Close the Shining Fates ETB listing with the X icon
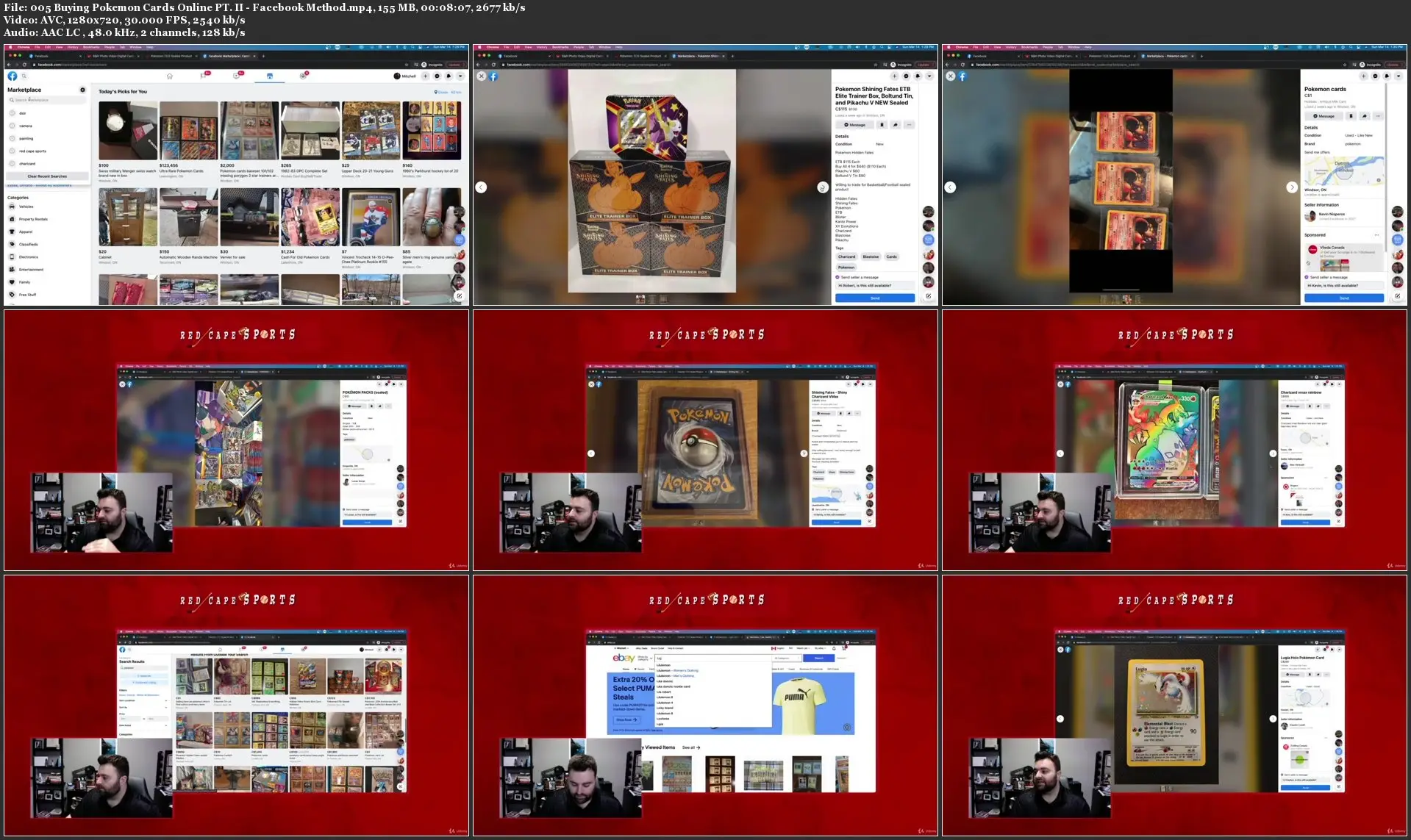The height and width of the screenshot is (840, 1411). tap(482, 76)
